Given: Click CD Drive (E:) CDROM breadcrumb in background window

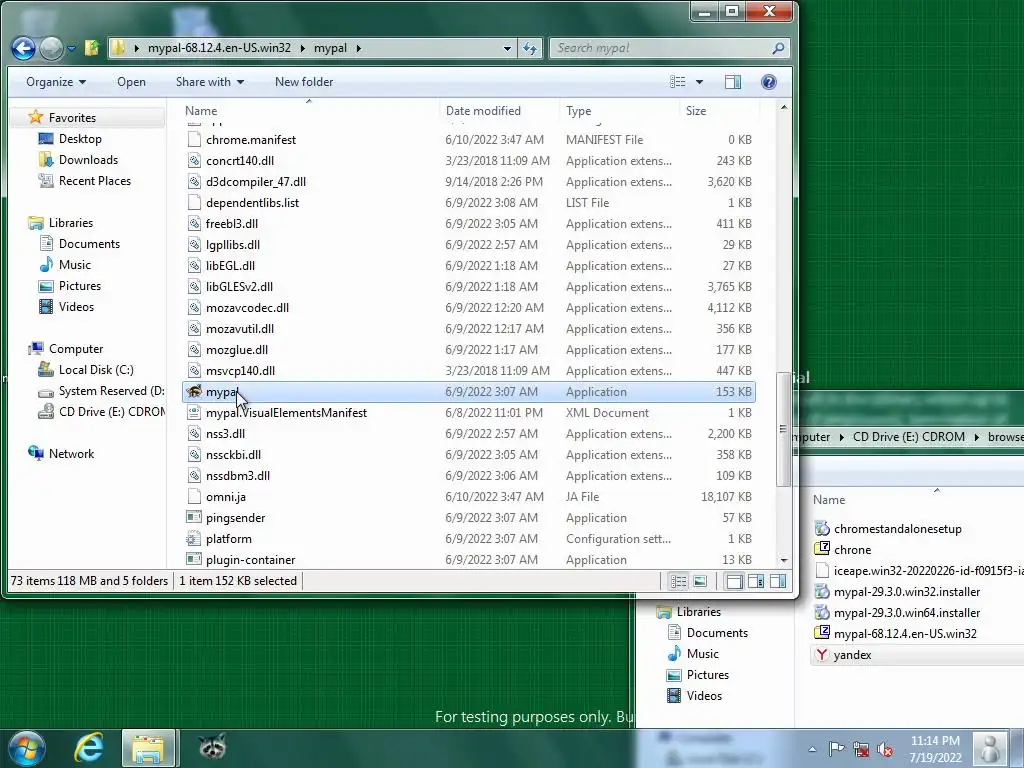Looking at the screenshot, I should click(x=908, y=436).
